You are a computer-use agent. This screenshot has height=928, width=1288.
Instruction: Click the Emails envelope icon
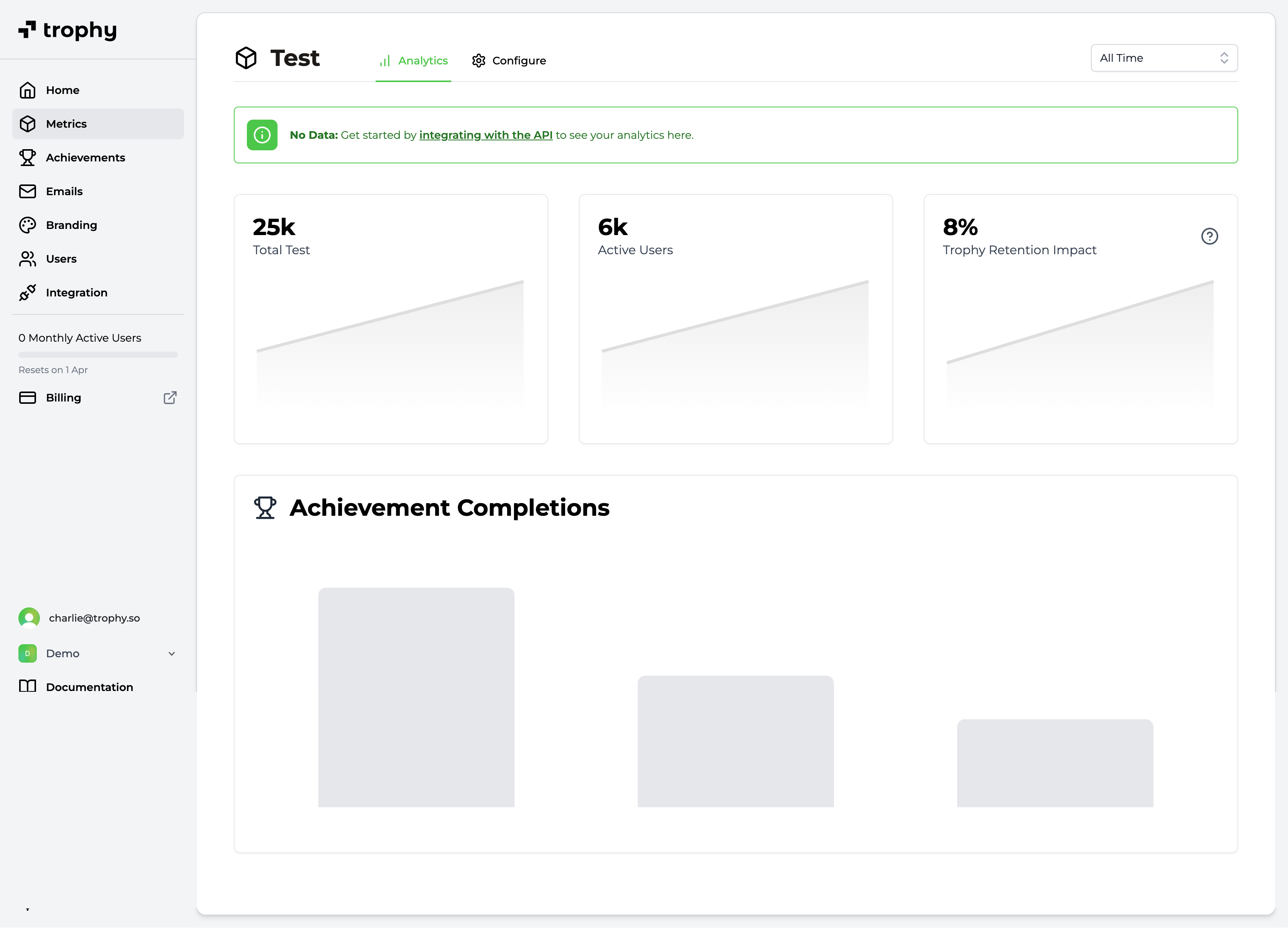point(27,191)
